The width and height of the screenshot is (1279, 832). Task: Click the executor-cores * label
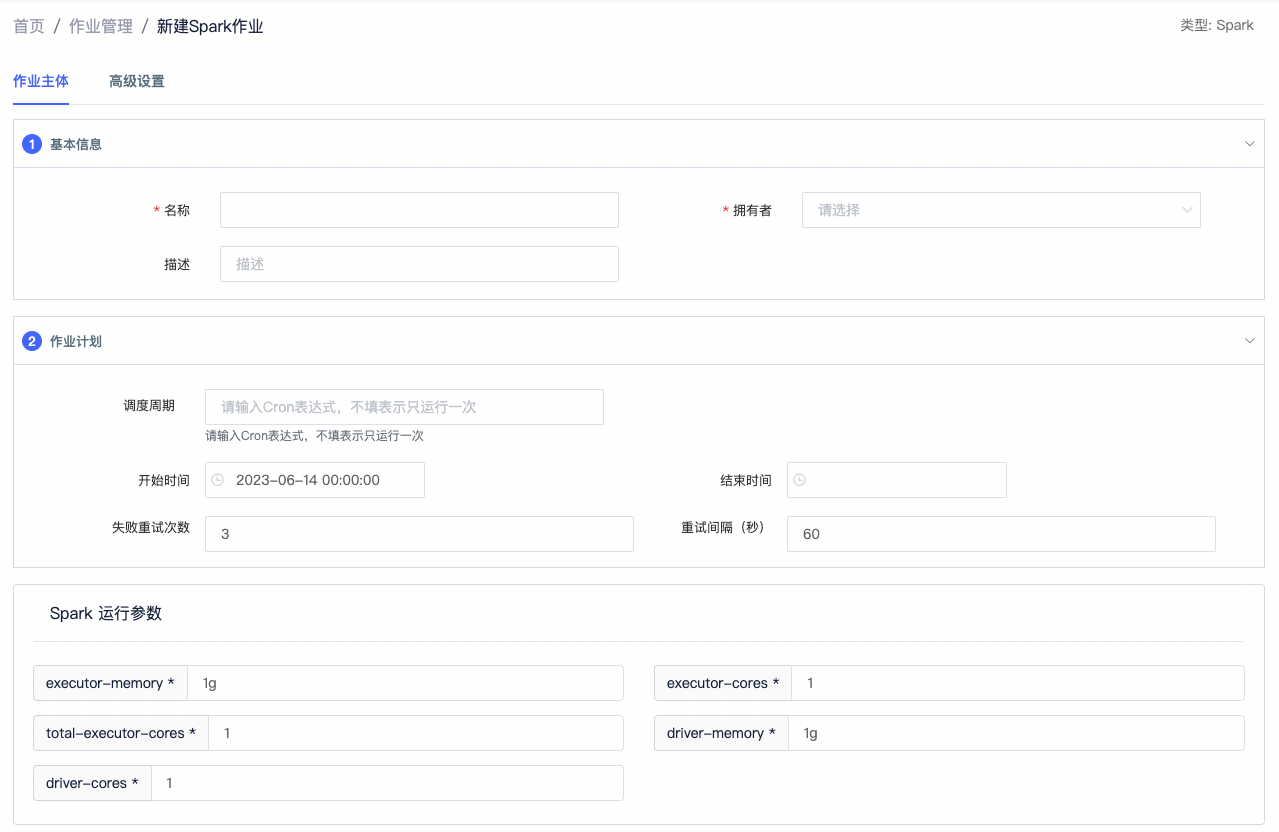point(723,683)
